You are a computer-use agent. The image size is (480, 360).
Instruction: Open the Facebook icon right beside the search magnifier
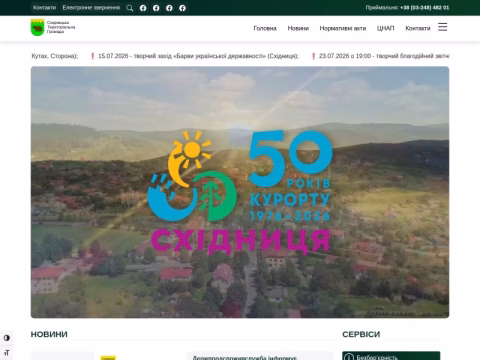pos(143,8)
